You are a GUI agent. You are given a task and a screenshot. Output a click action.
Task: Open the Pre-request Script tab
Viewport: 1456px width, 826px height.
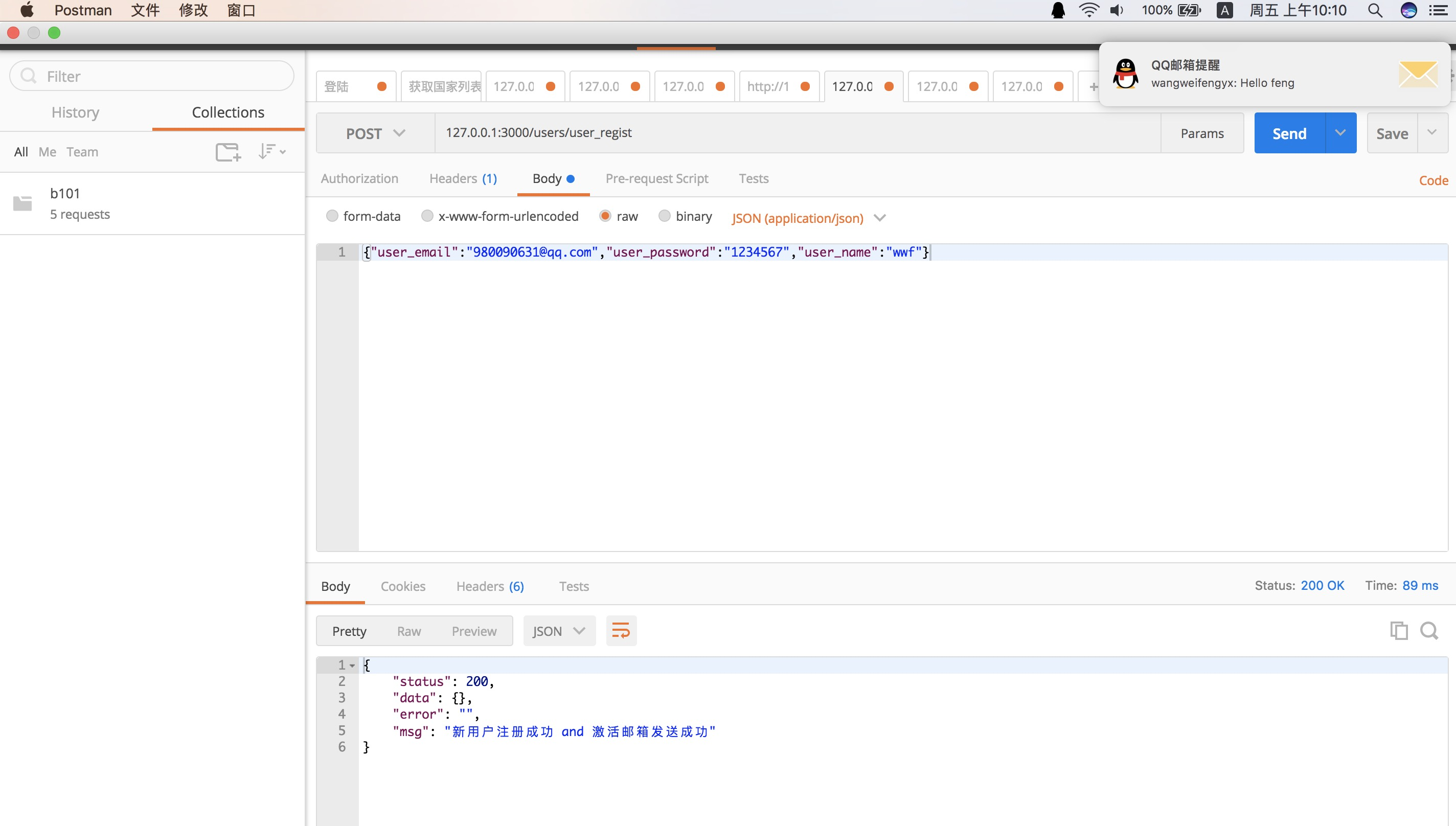click(656, 179)
